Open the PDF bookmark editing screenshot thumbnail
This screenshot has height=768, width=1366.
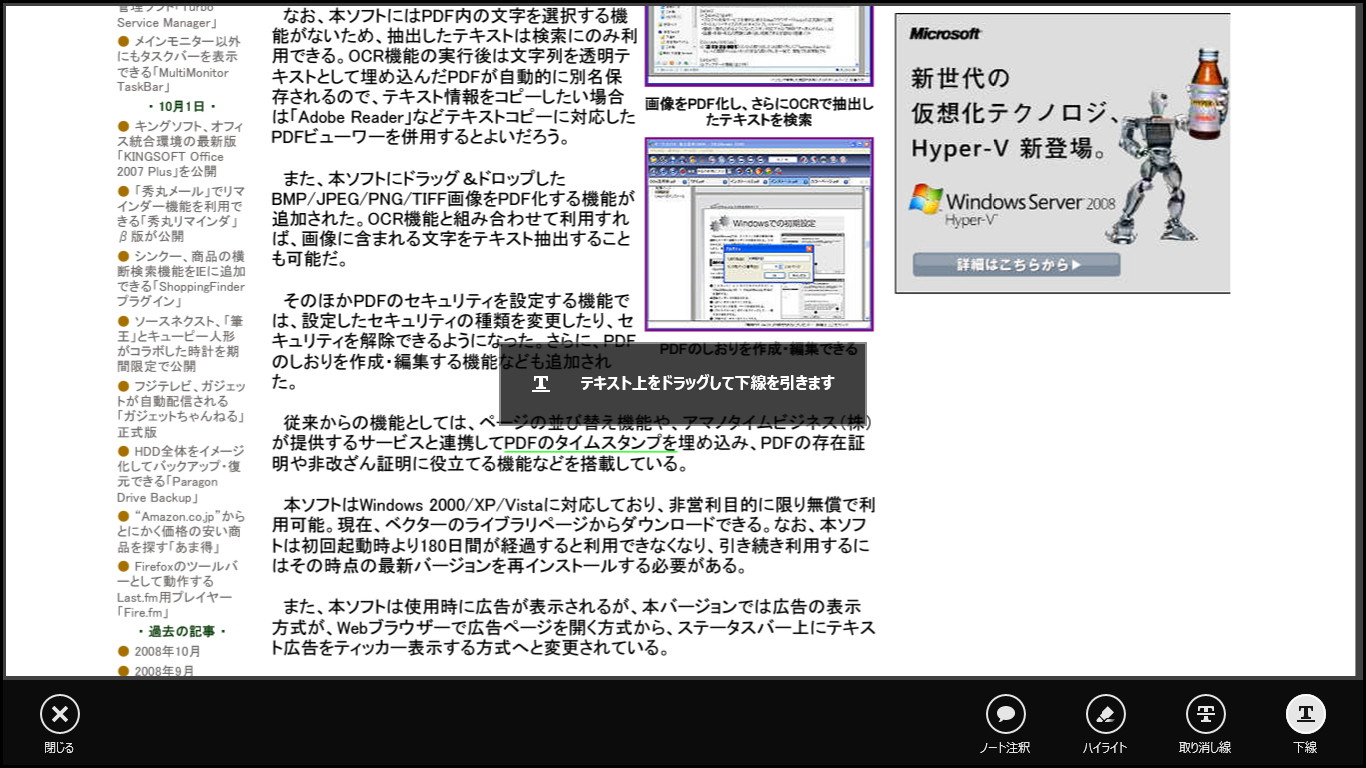[759, 234]
